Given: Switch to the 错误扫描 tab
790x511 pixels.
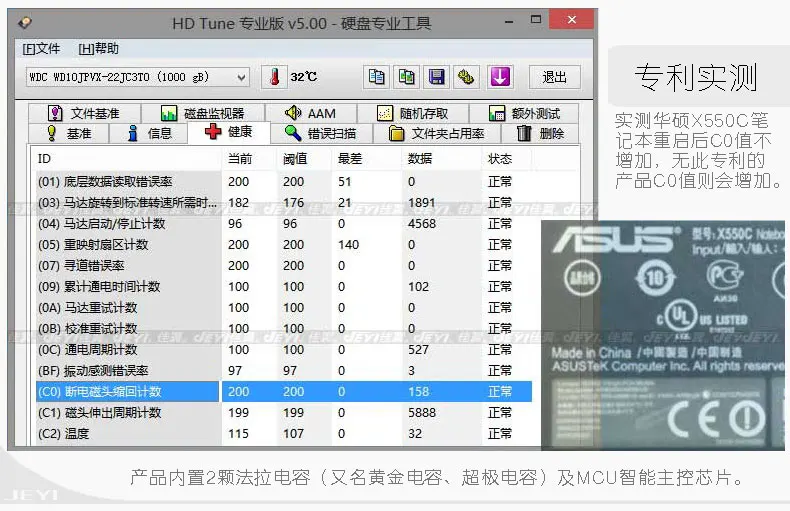Looking at the screenshot, I should click(x=321, y=134).
